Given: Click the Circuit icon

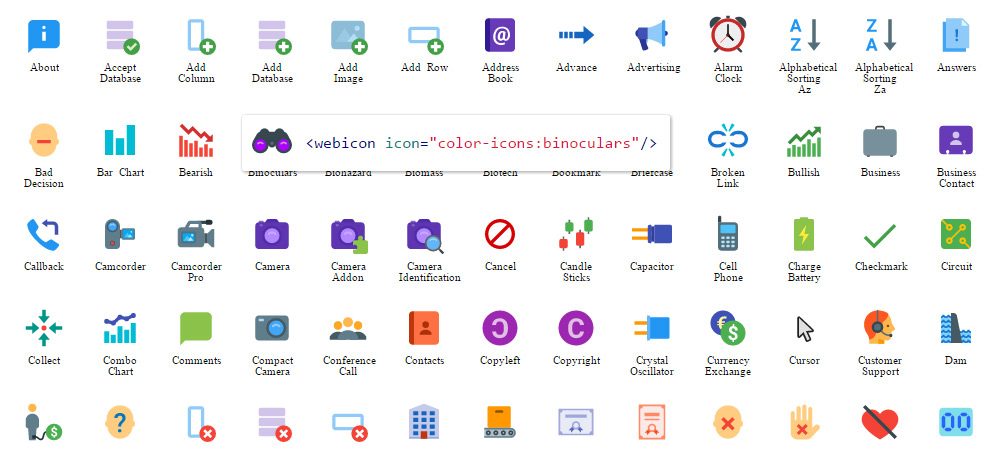Looking at the screenshot, I should pos(955,234).
